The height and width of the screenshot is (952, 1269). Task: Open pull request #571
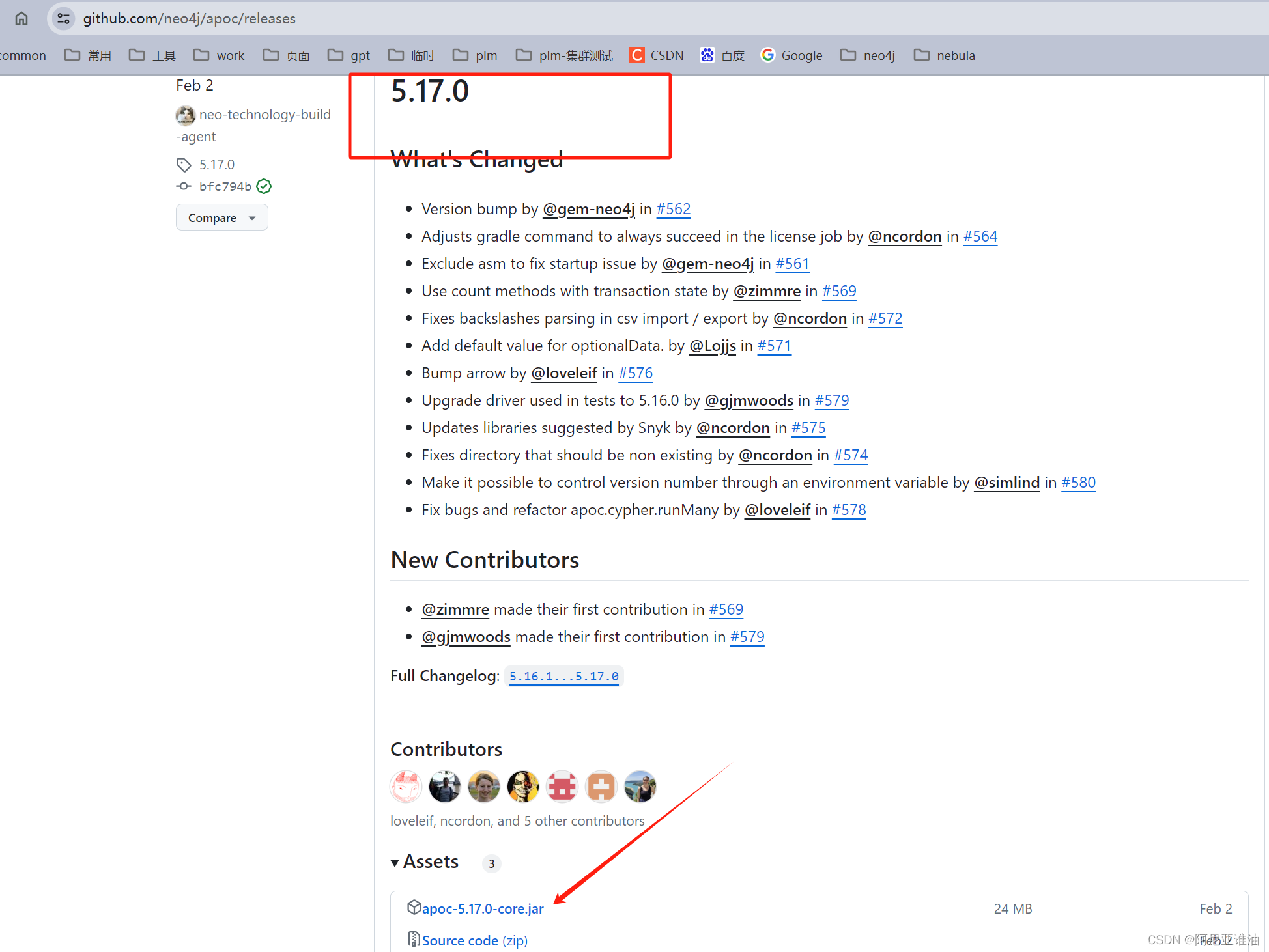point(774,346)
